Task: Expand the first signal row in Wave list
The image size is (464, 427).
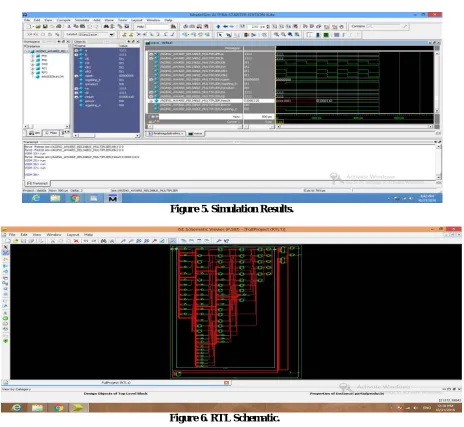Action: (151, 54)
